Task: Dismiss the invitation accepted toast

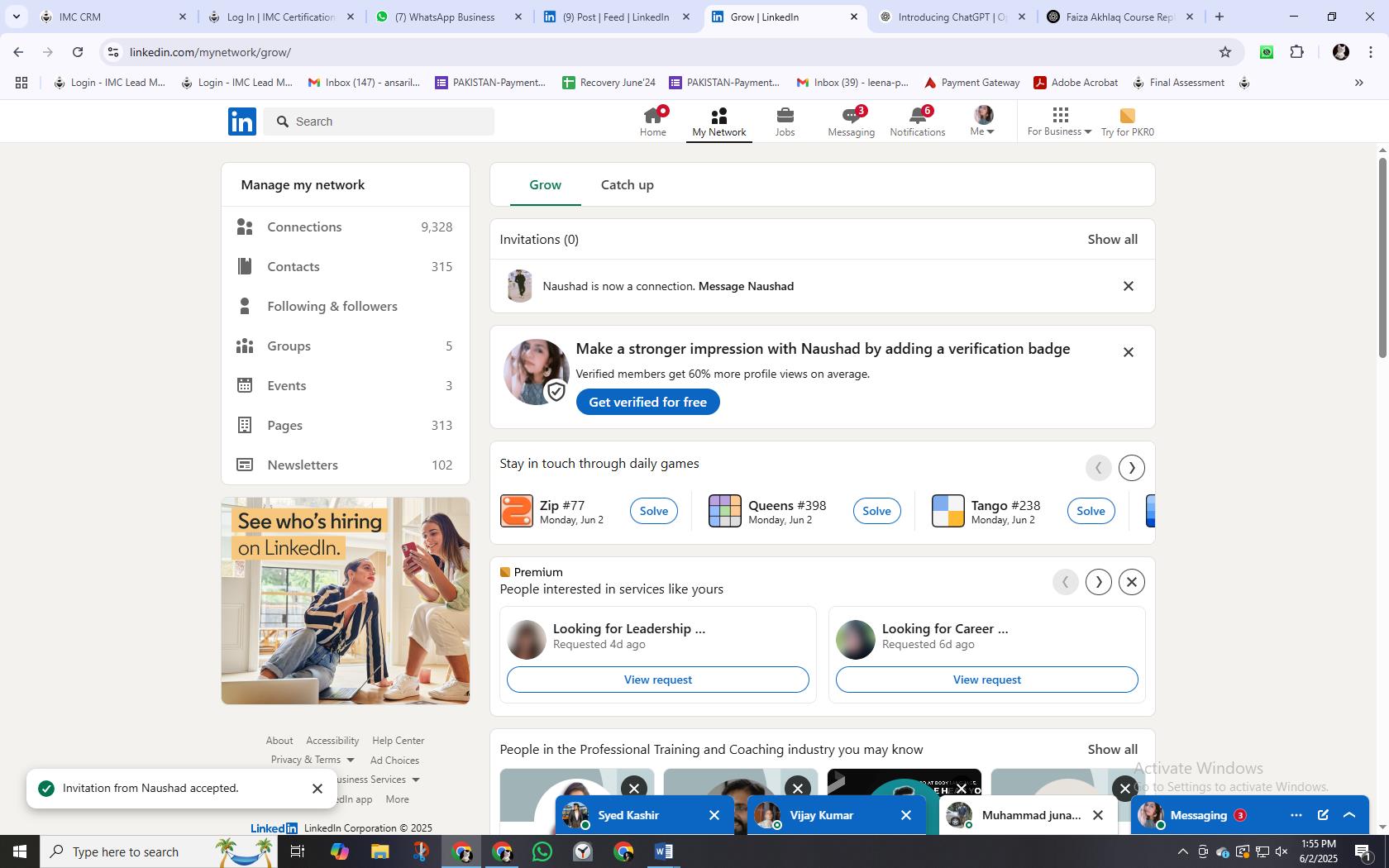Action: coord(317,789)
